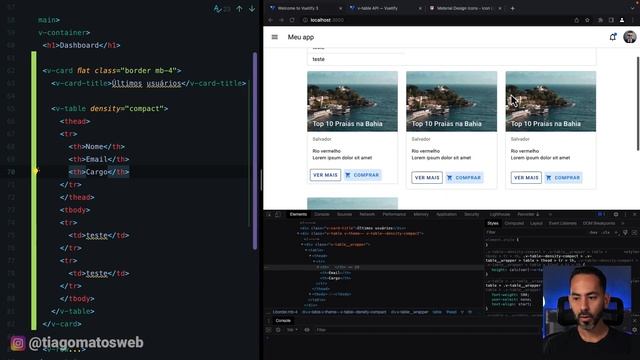Click the browser forward arrow
The width and height of the screenshot is (640, 360).
[x=281, y=20]
